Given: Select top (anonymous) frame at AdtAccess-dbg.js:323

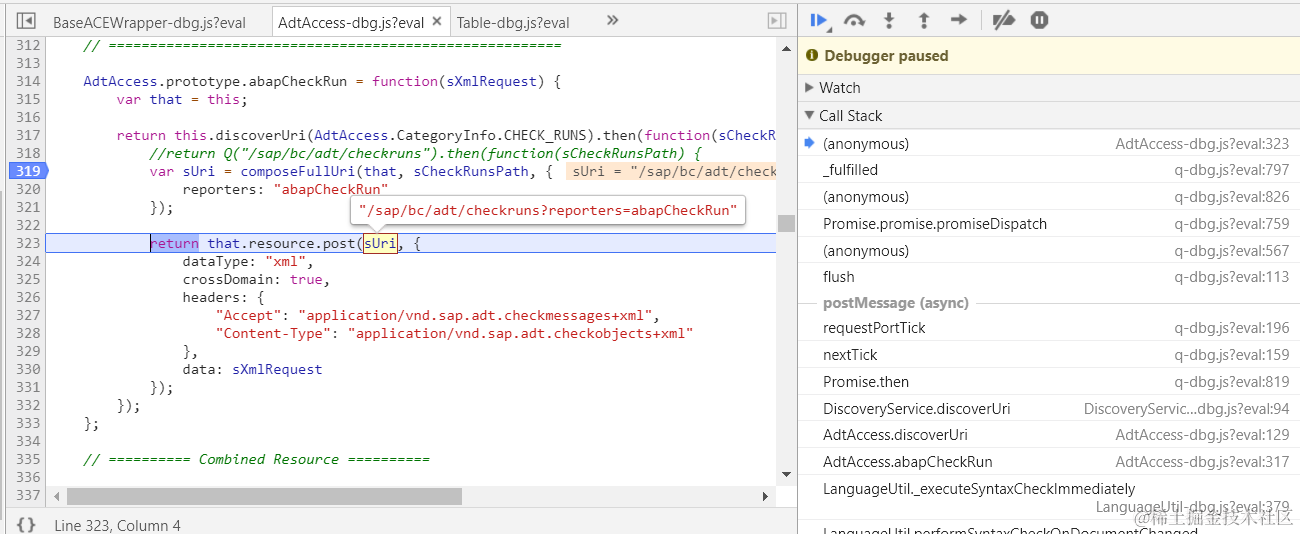Looking at the screenshot, I should coord(1047,144).
